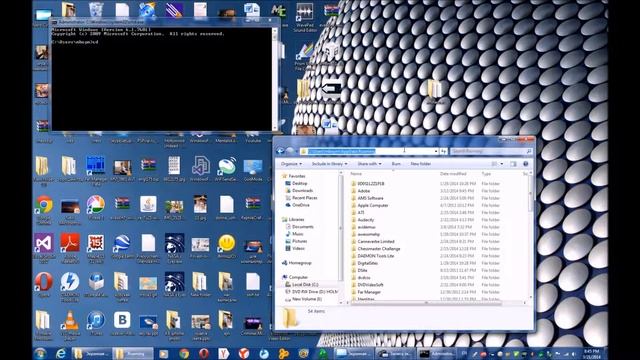Screen dimensions: 640x360
Task: Click Explorer address bar refresh button
Action: click(443, 151)
